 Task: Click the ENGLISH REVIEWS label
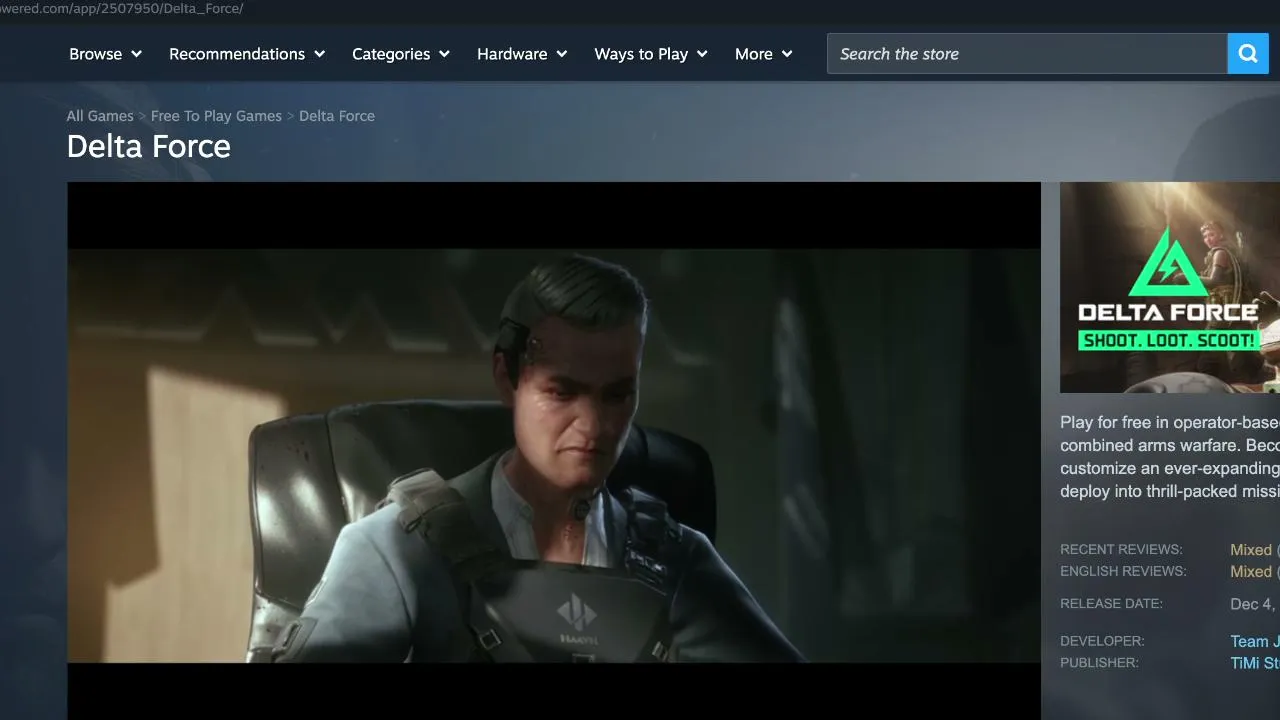coord(1123,572)
